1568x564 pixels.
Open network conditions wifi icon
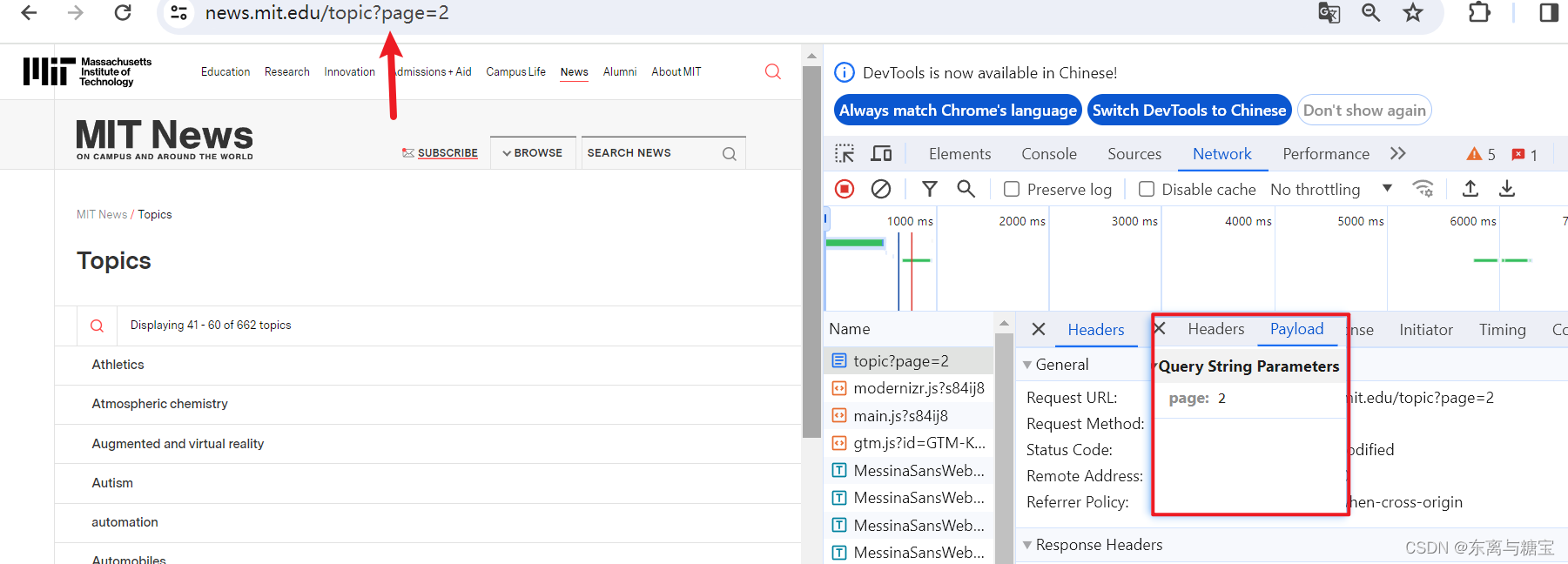click(x=1423, y=189)
